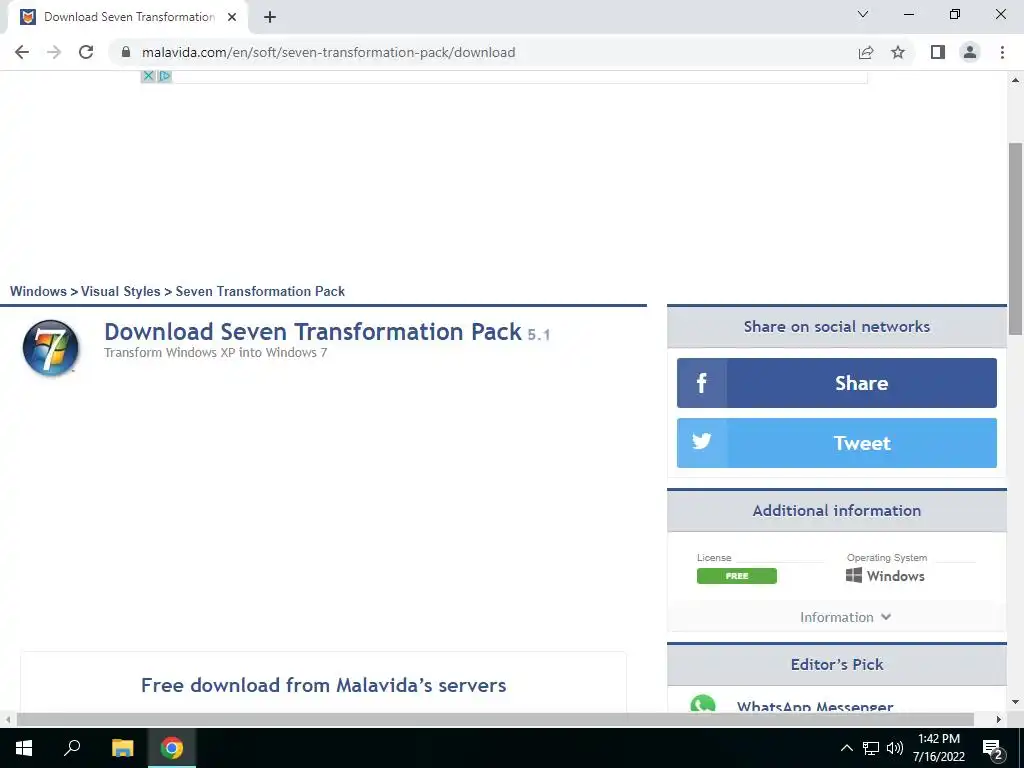Open Chrome side panel
Image resolution: width=1024 pixels, height=768 pixels.
click(x=938, y=52)
